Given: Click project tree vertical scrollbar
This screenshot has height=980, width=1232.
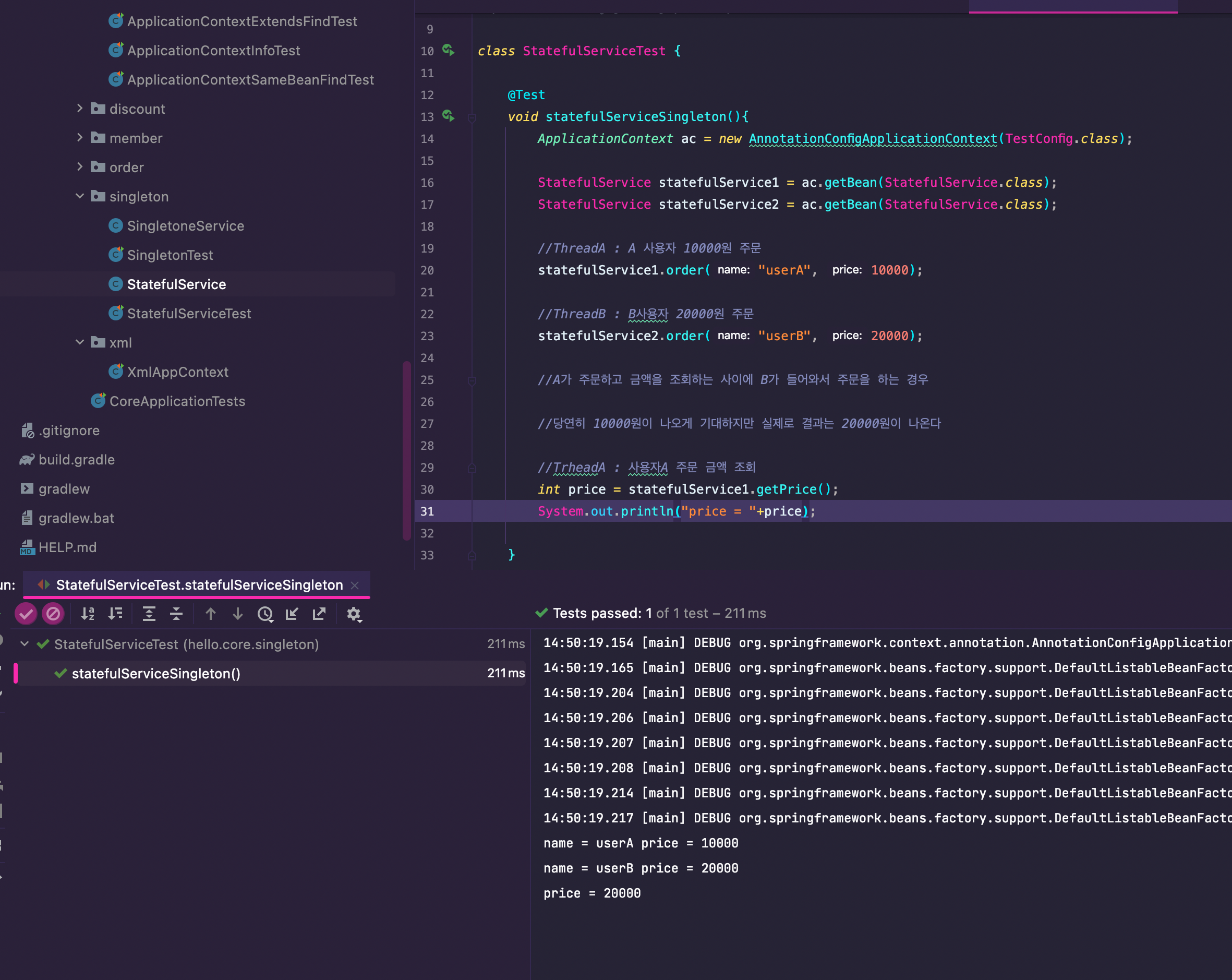Looking at the screenshot, I should tap(406, 450).
